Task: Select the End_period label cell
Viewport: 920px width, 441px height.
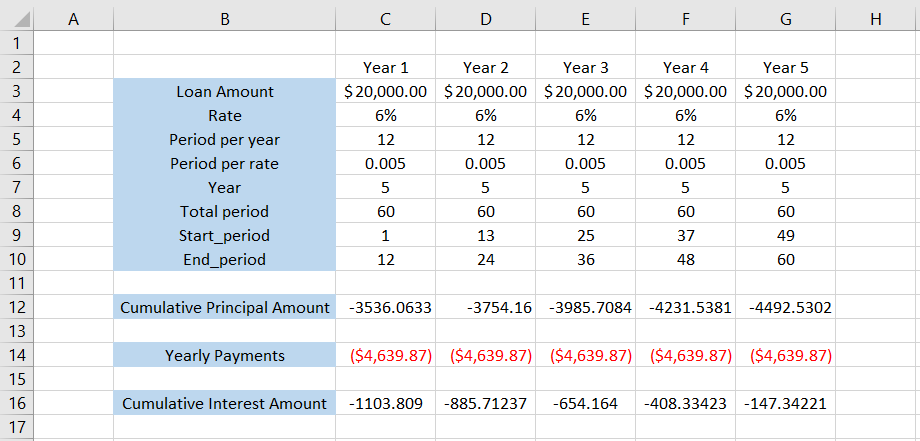Action: (224, 260)
